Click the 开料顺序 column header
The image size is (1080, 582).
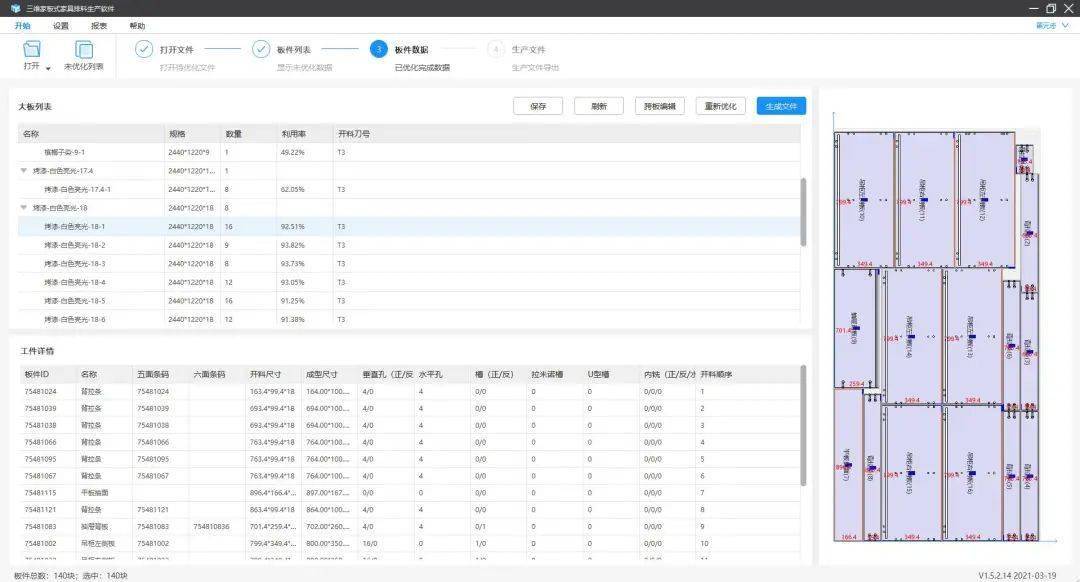[747, 375]
